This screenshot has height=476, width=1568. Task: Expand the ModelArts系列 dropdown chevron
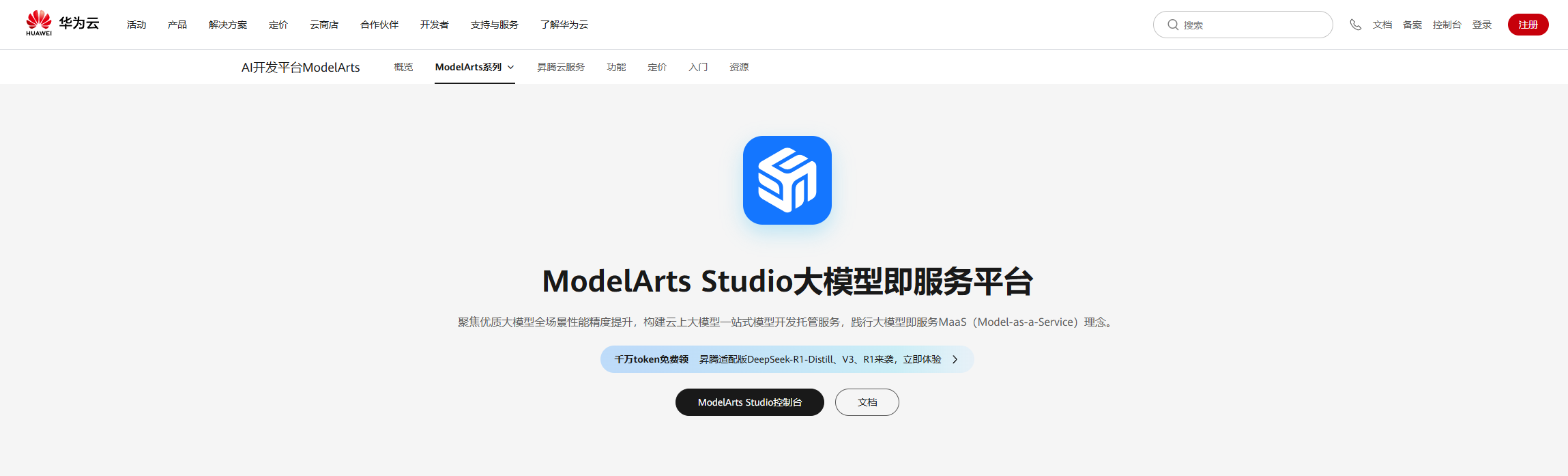coord(510,67)
